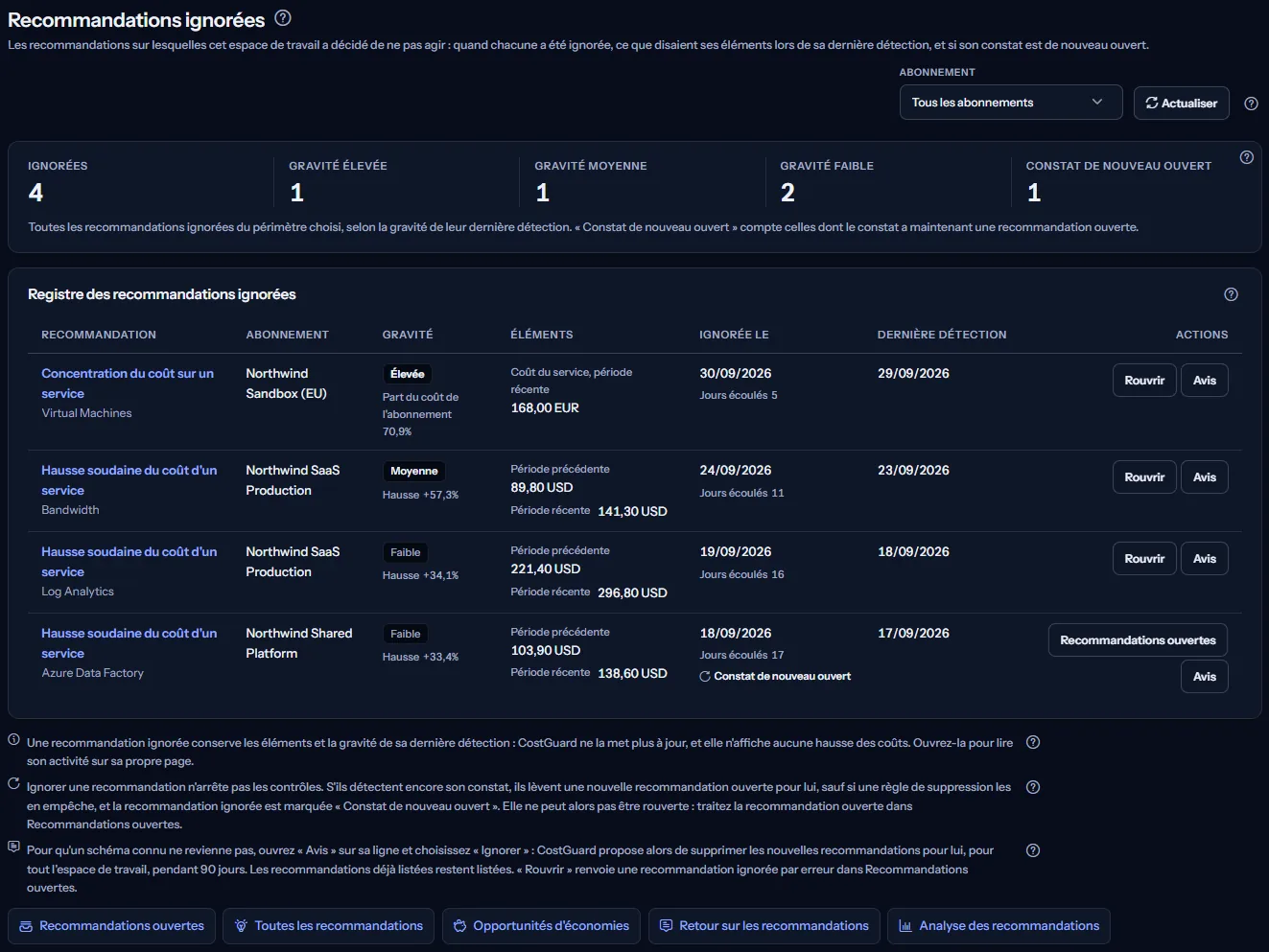Click the 'IGNORÉE LE' column header
Image resolution: width=1269 pixels, height=952 pixels.
(734, 335)
